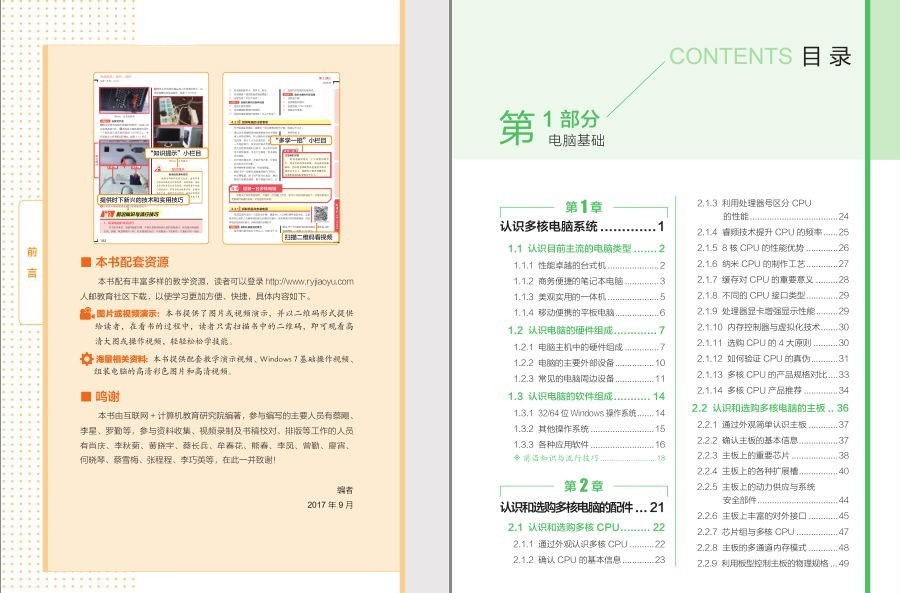The image size is (900, 593).
Task: Open entry 1.1.3 美观实用的一体机
Action: (x=589, y=297)
